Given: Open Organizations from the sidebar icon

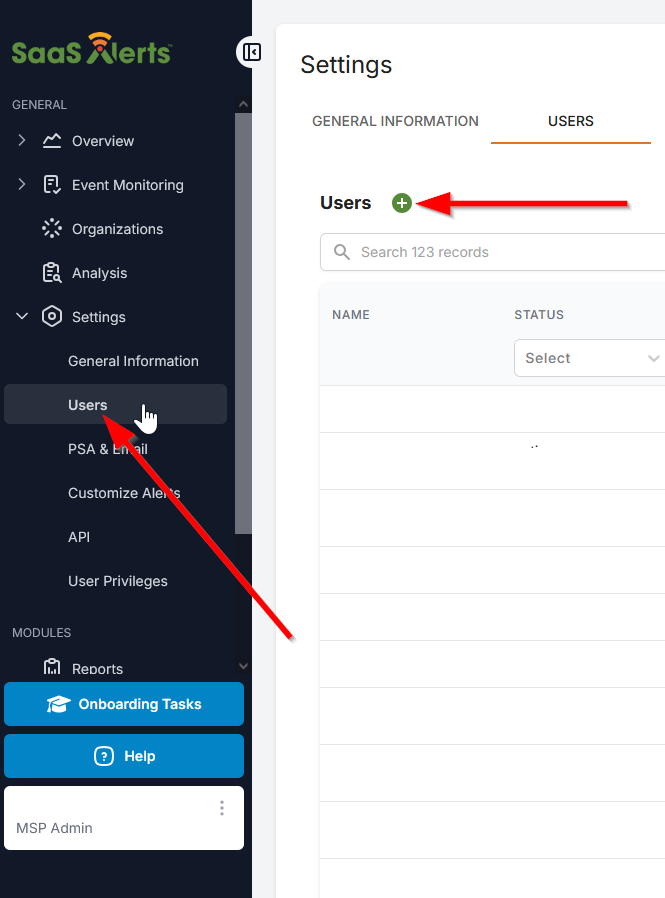Looking at the screenshot, I should [52, 229].
